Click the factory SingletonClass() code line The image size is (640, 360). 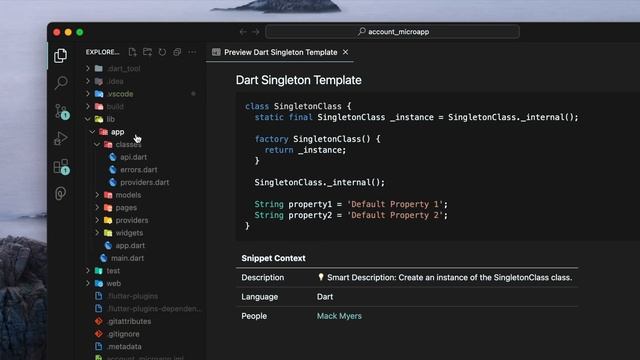tap(318, 139)
